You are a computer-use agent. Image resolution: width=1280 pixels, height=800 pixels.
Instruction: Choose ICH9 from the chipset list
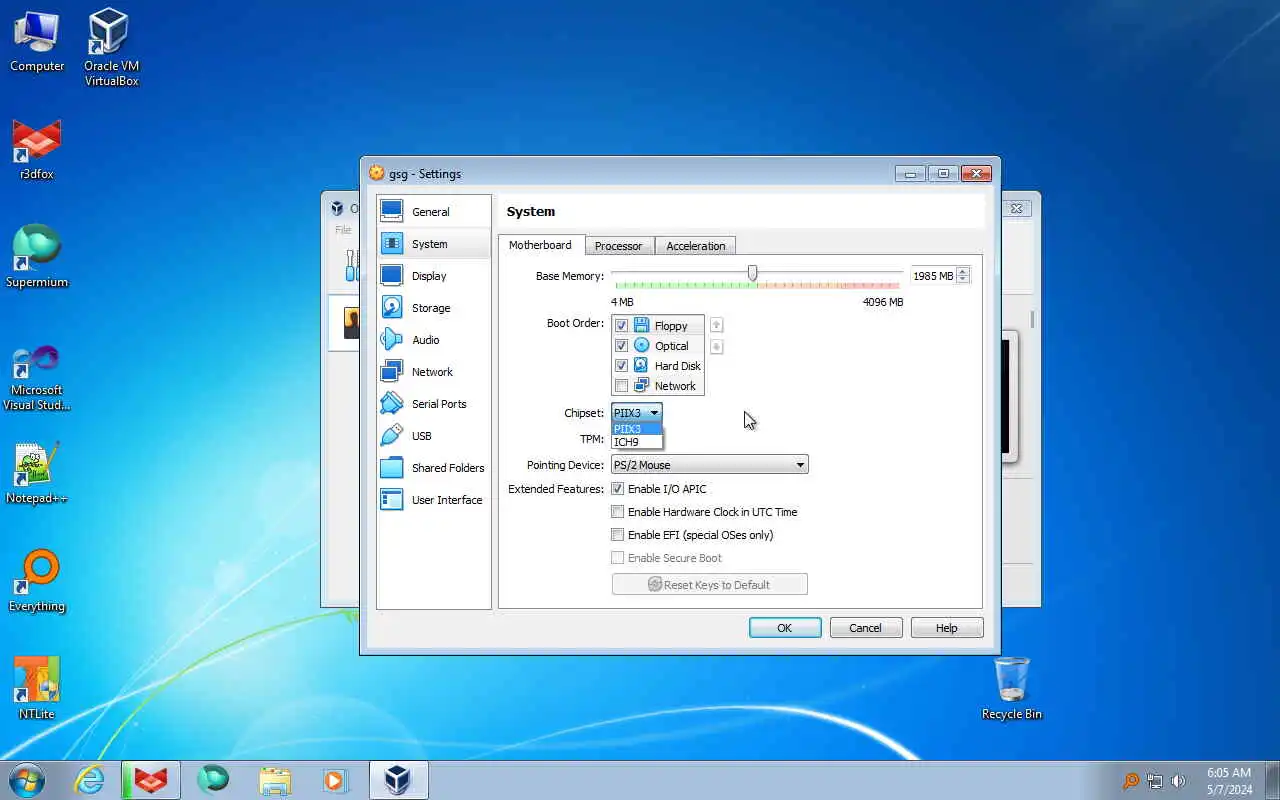(x=636, y=442)
